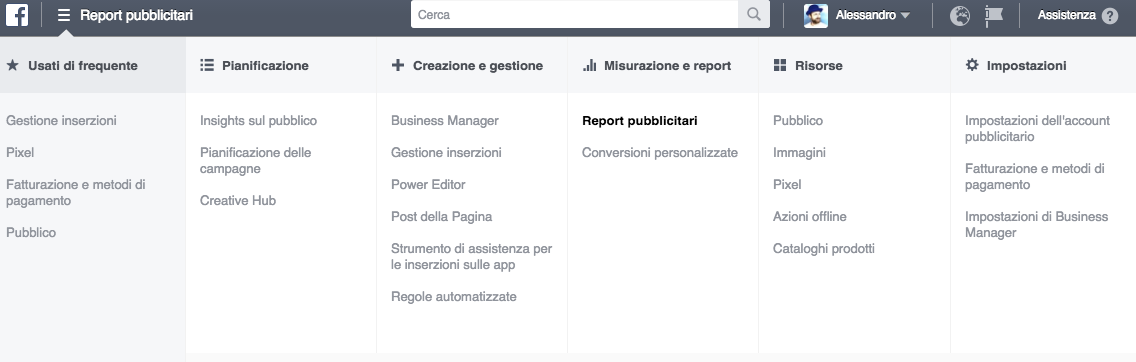The image size is (1136, 362).
Task: Click the flag Pages icon
Action: coord(994,15)
